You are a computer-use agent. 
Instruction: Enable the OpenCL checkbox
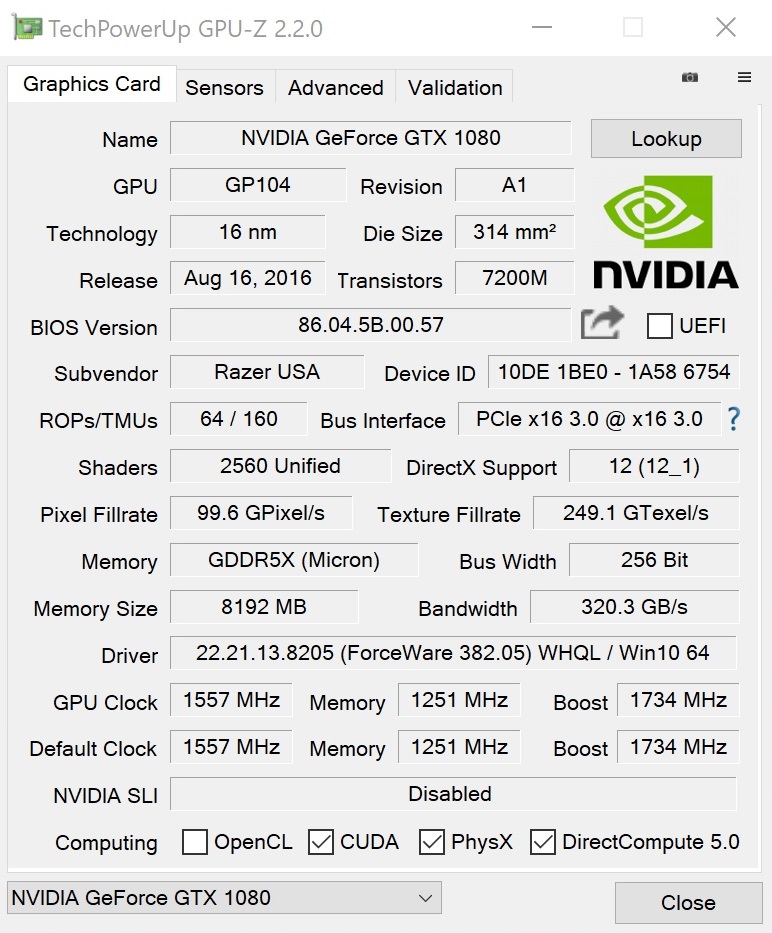point(195,842)
